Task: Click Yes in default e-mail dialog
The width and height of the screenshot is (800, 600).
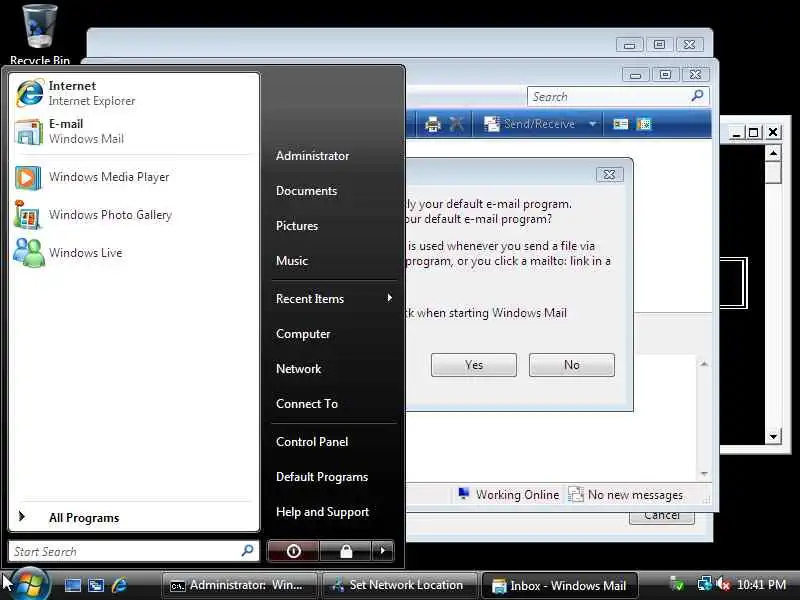Action: point(473,365)
